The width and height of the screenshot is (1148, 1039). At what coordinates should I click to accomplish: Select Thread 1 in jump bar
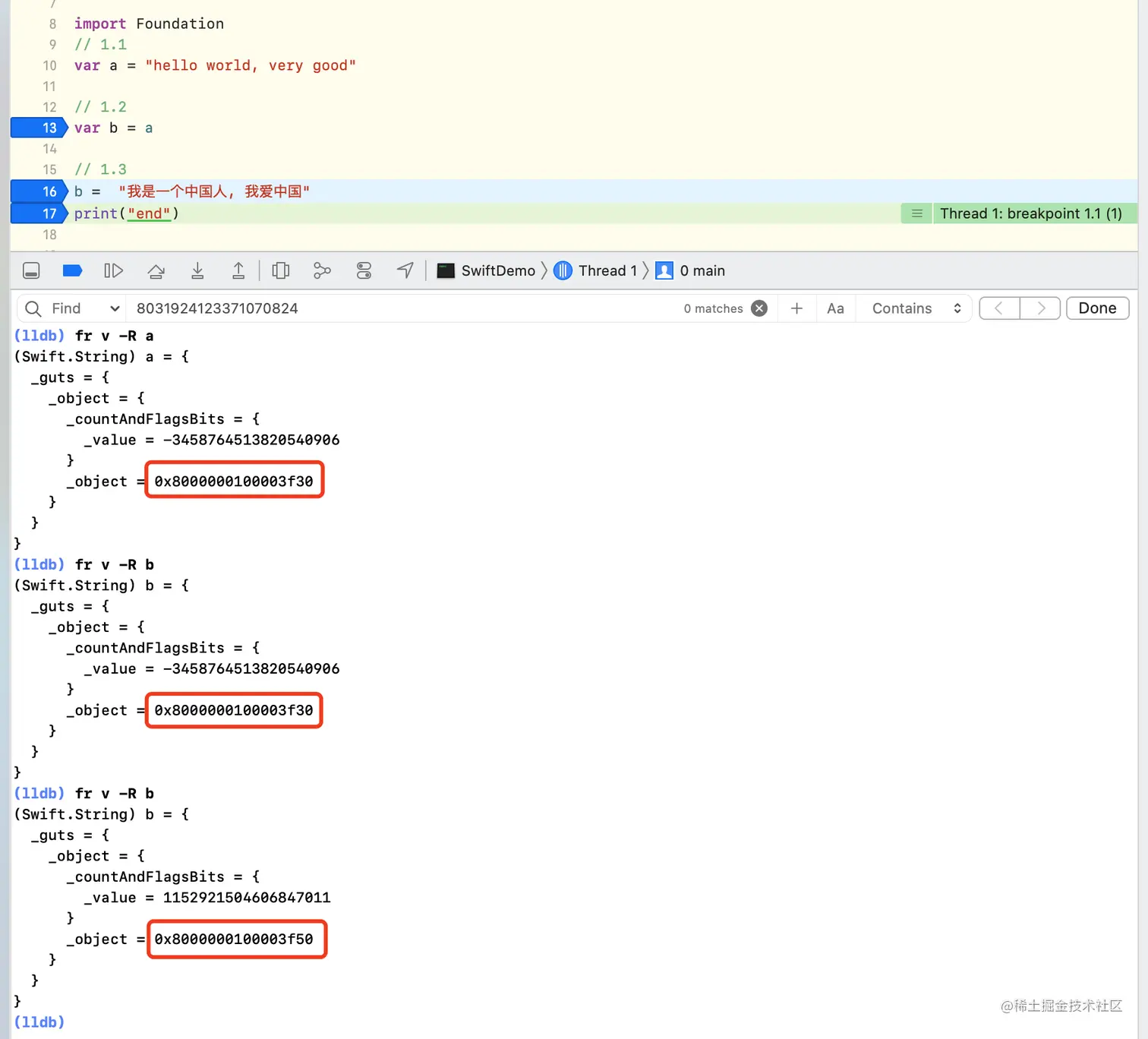click(x=596, y=270)
